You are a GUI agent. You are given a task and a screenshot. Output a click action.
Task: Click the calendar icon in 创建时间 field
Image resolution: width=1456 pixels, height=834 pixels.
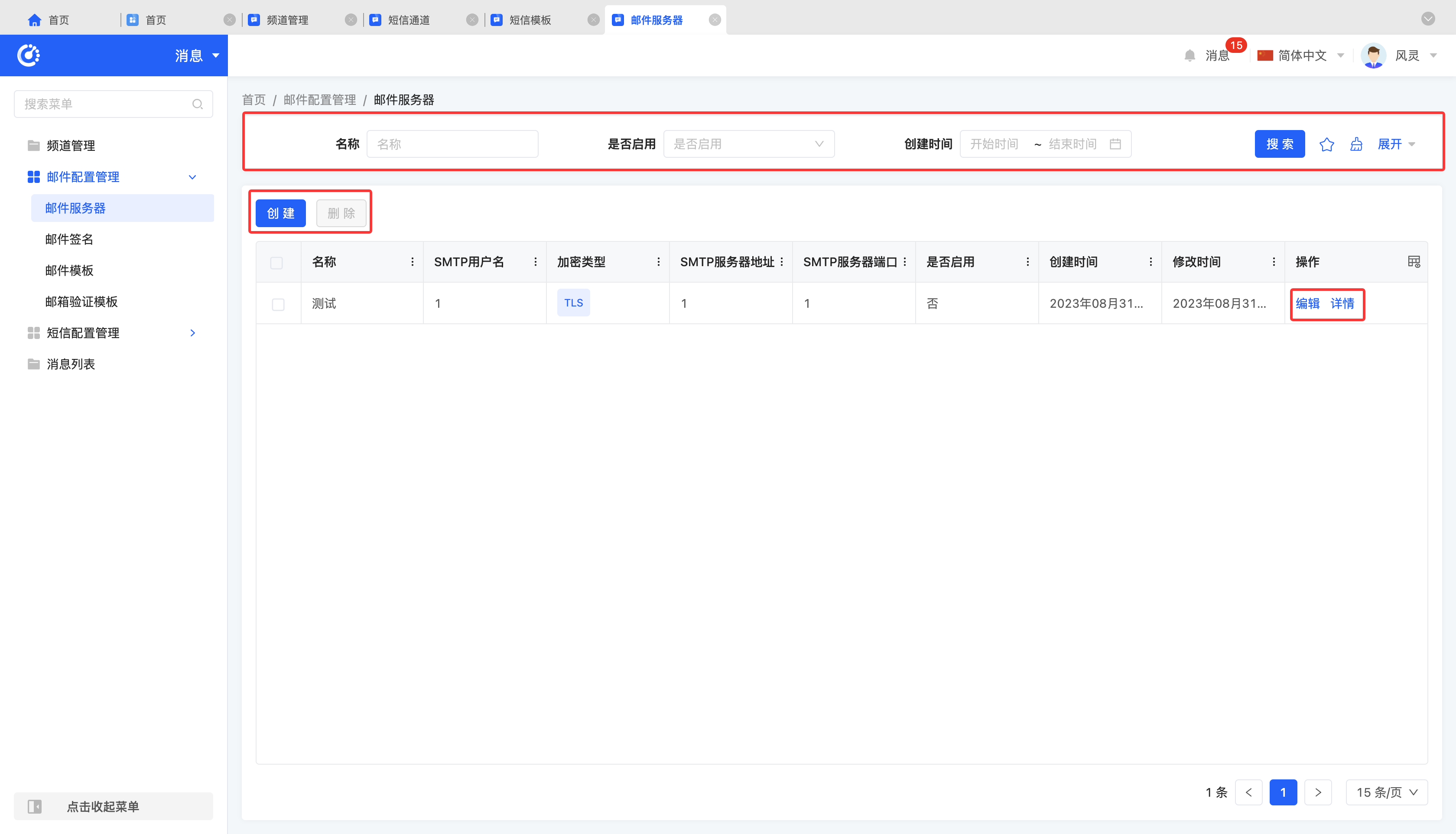click(1115, 144)
